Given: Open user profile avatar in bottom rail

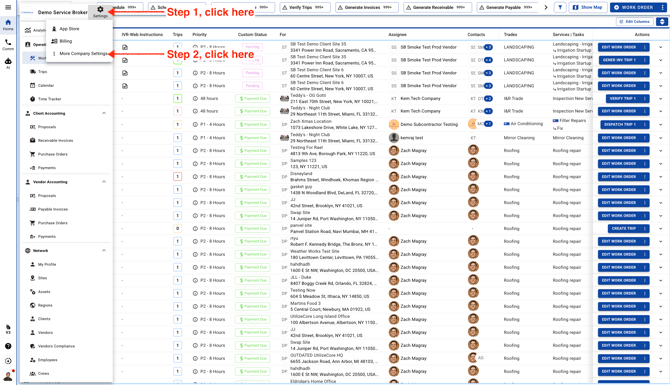Looking at the screenshot, I should (x=8, y=376).
